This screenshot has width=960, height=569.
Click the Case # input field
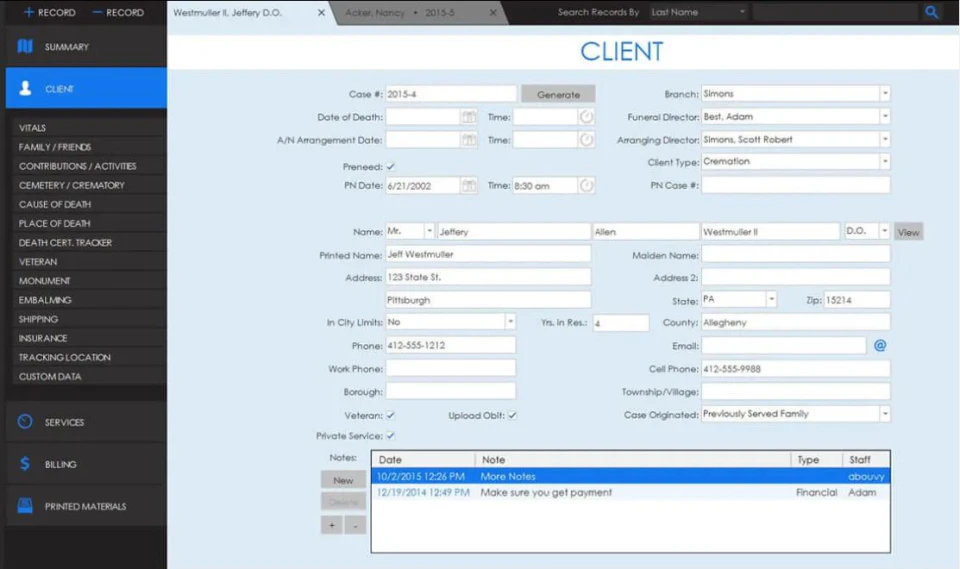451,94
